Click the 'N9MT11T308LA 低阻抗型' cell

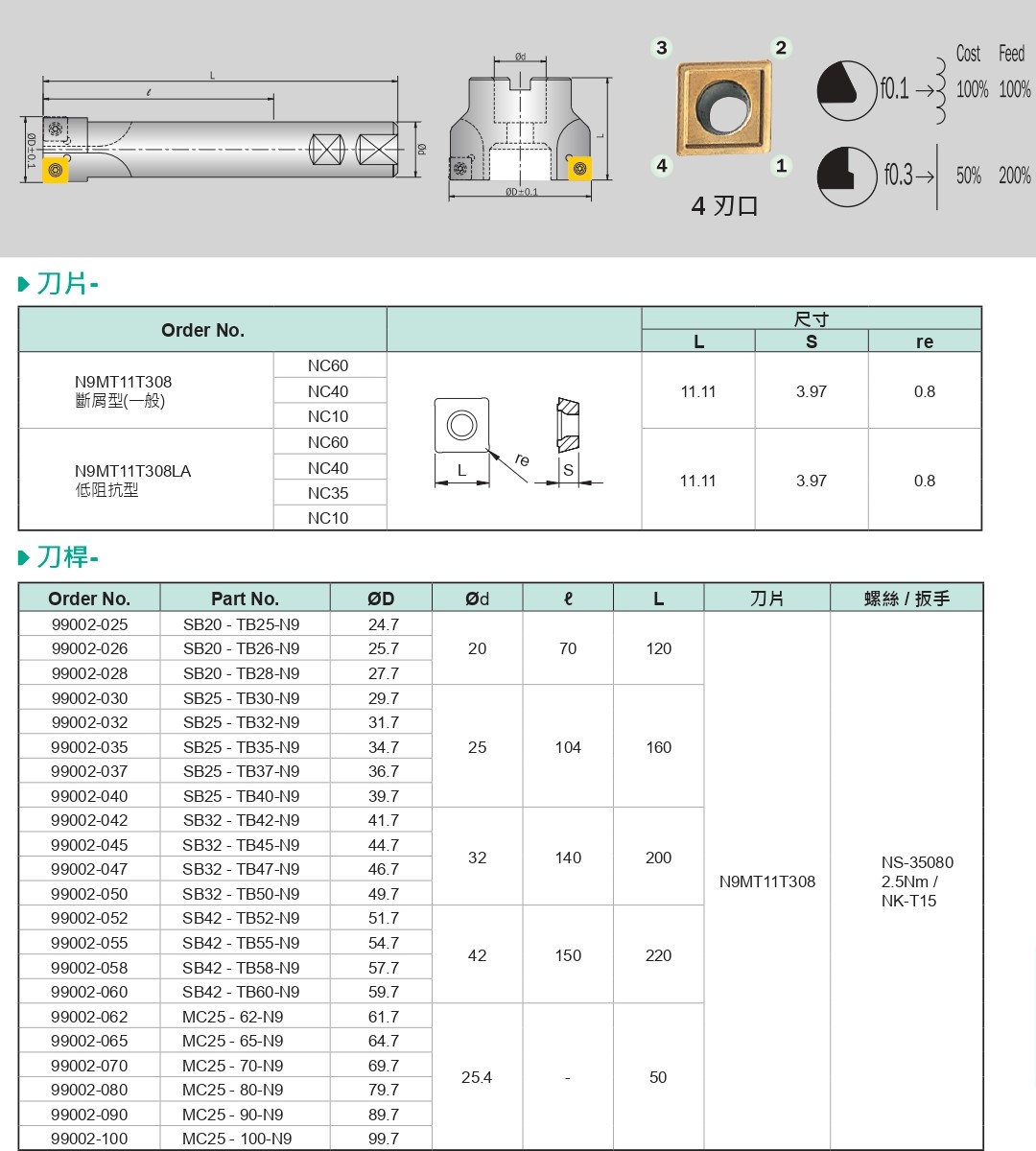146,480
